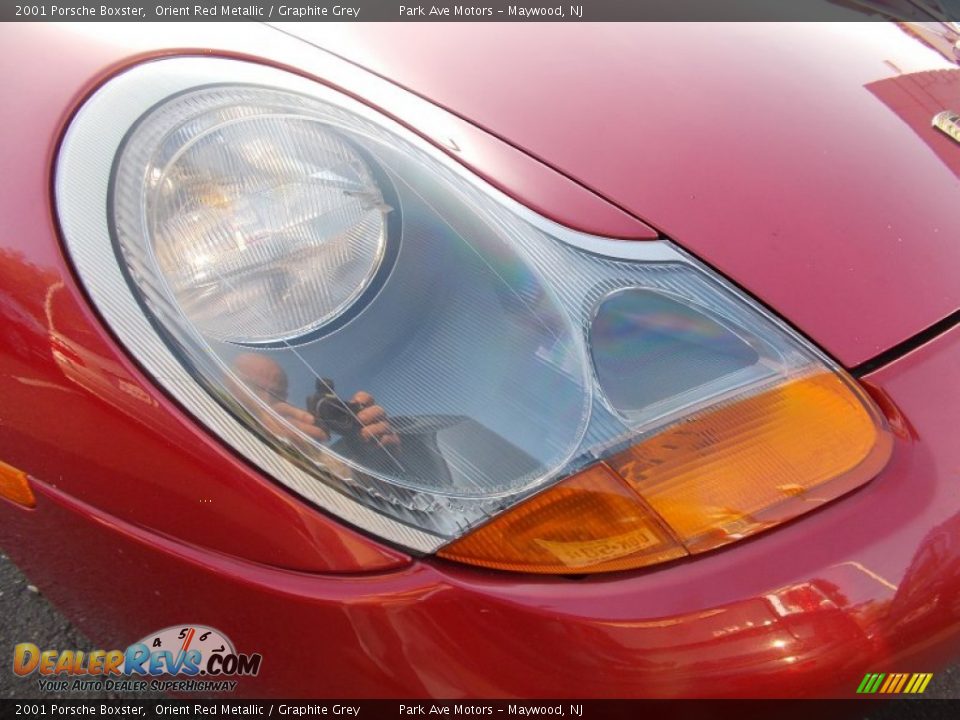This screenshot has width=960, height=720.
Task: Click the '5' numeral on the logo clock
Action: click(182, 636)
